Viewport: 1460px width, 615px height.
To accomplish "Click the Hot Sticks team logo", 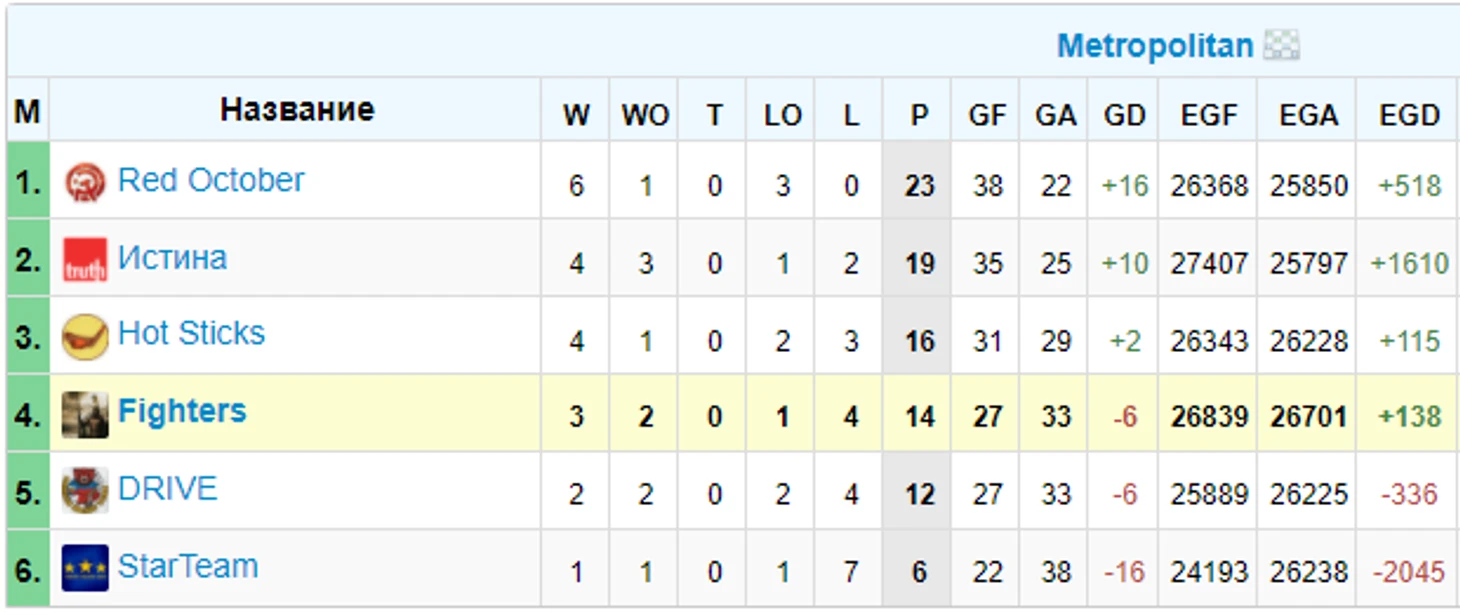I will [85, 337].
